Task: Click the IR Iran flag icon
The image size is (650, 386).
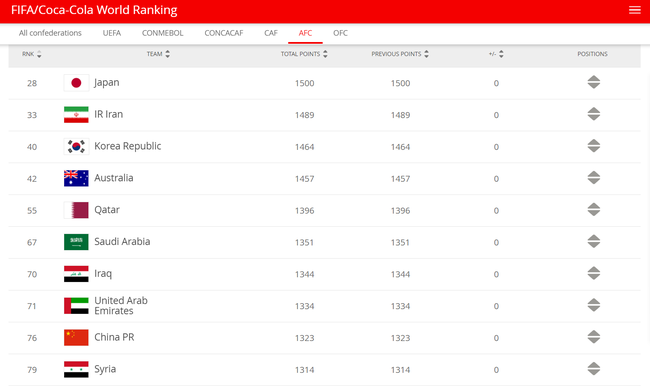Action: (76, 115)
